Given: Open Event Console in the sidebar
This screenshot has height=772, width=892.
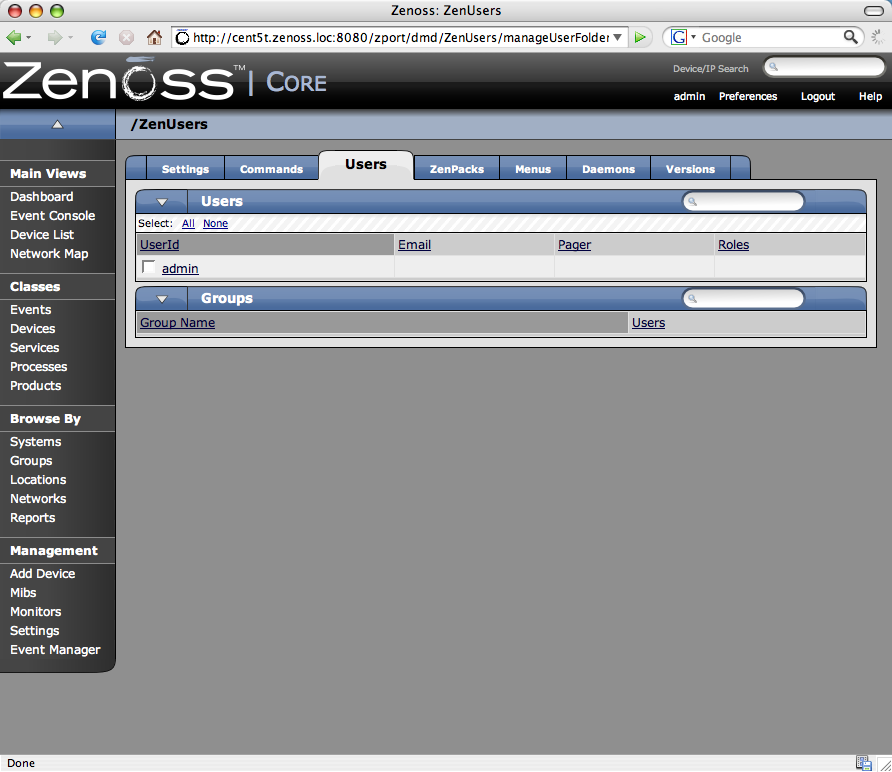Looking at the screenshot, I should (x=52, y=216).
